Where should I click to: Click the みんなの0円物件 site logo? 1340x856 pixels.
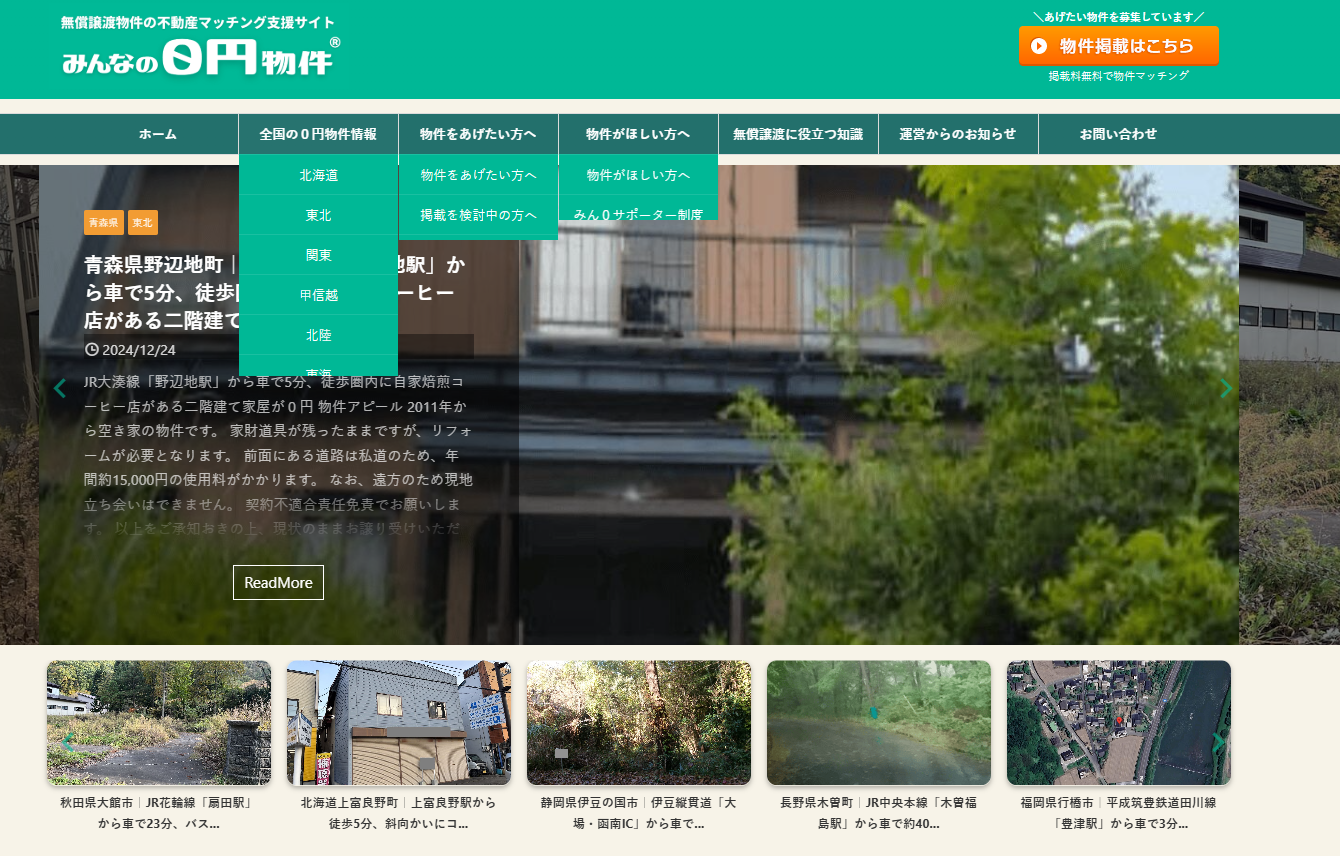(x=200, y=58)
